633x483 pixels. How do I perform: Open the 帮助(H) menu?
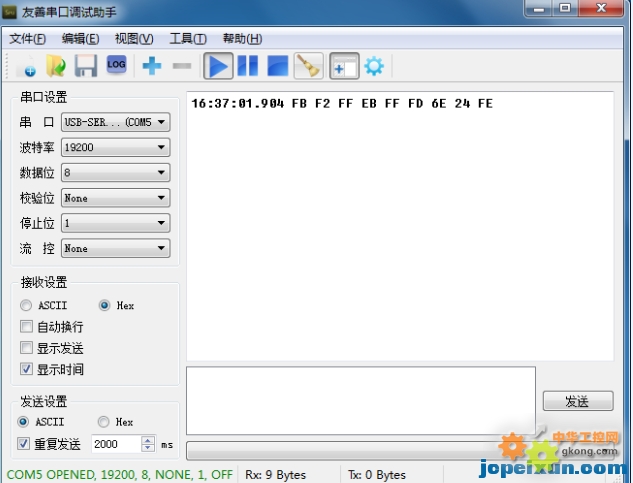pyautogui.click(x=243, y=39)
